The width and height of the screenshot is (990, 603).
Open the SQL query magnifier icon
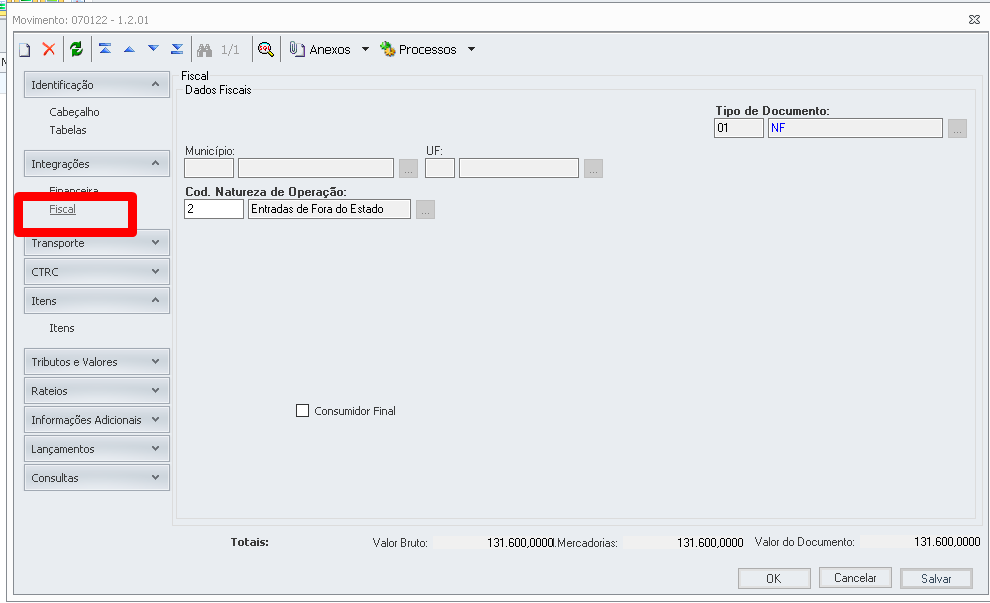pyautogui.click(x=266, y=49)
